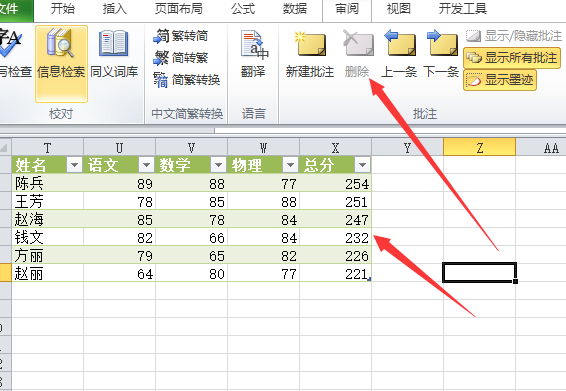Image resolution: width=566 pixels, height=391 pixels.
Task: Switch to the 数据 ribbon tab
Action: [295, 9]
